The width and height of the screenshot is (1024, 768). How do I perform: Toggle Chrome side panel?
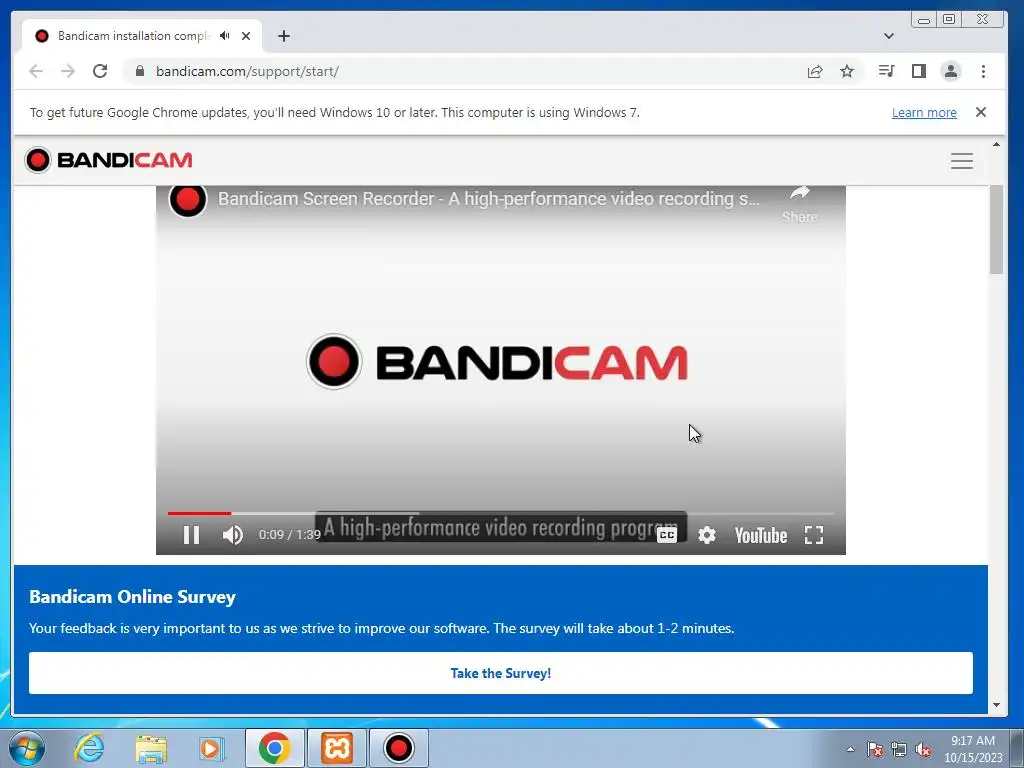coord(919,71)
